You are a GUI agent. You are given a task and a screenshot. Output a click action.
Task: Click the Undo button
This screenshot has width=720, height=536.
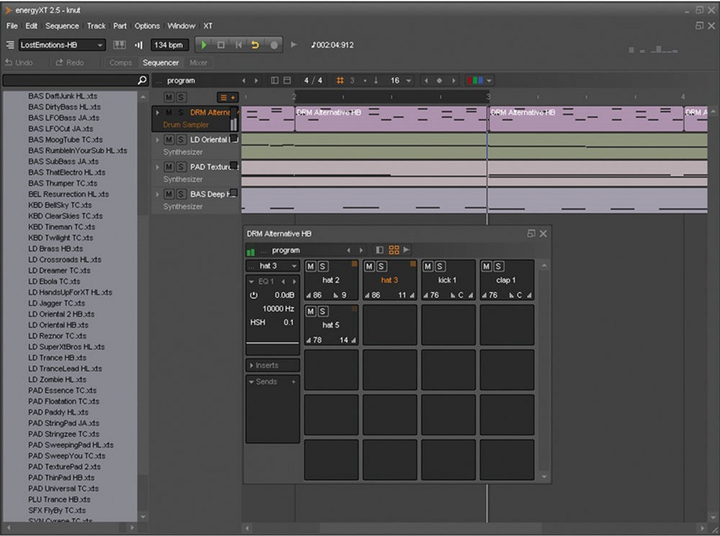[19, 63]
